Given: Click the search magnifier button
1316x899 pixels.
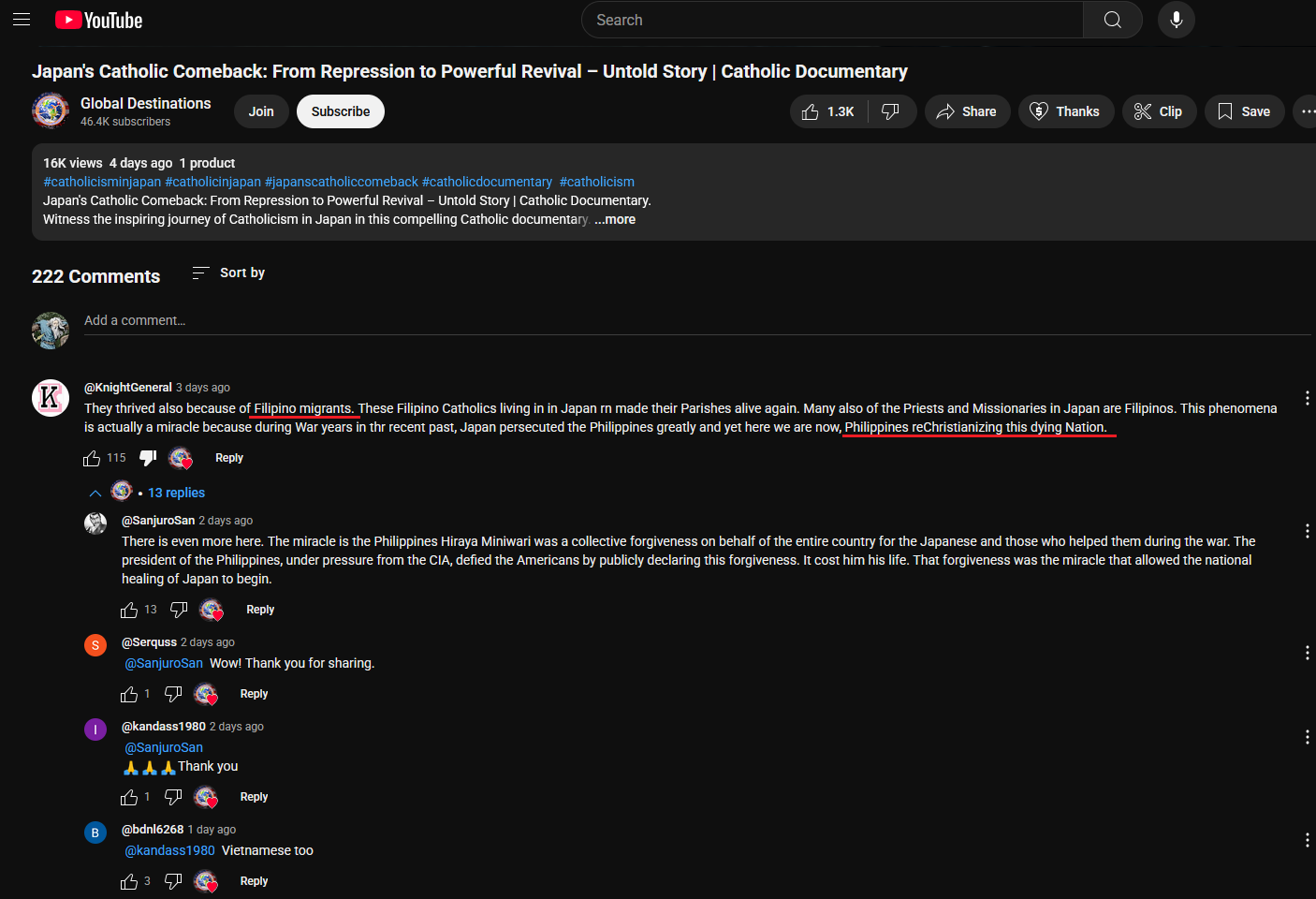Looking at the screenshot, I should (1112, 20).
